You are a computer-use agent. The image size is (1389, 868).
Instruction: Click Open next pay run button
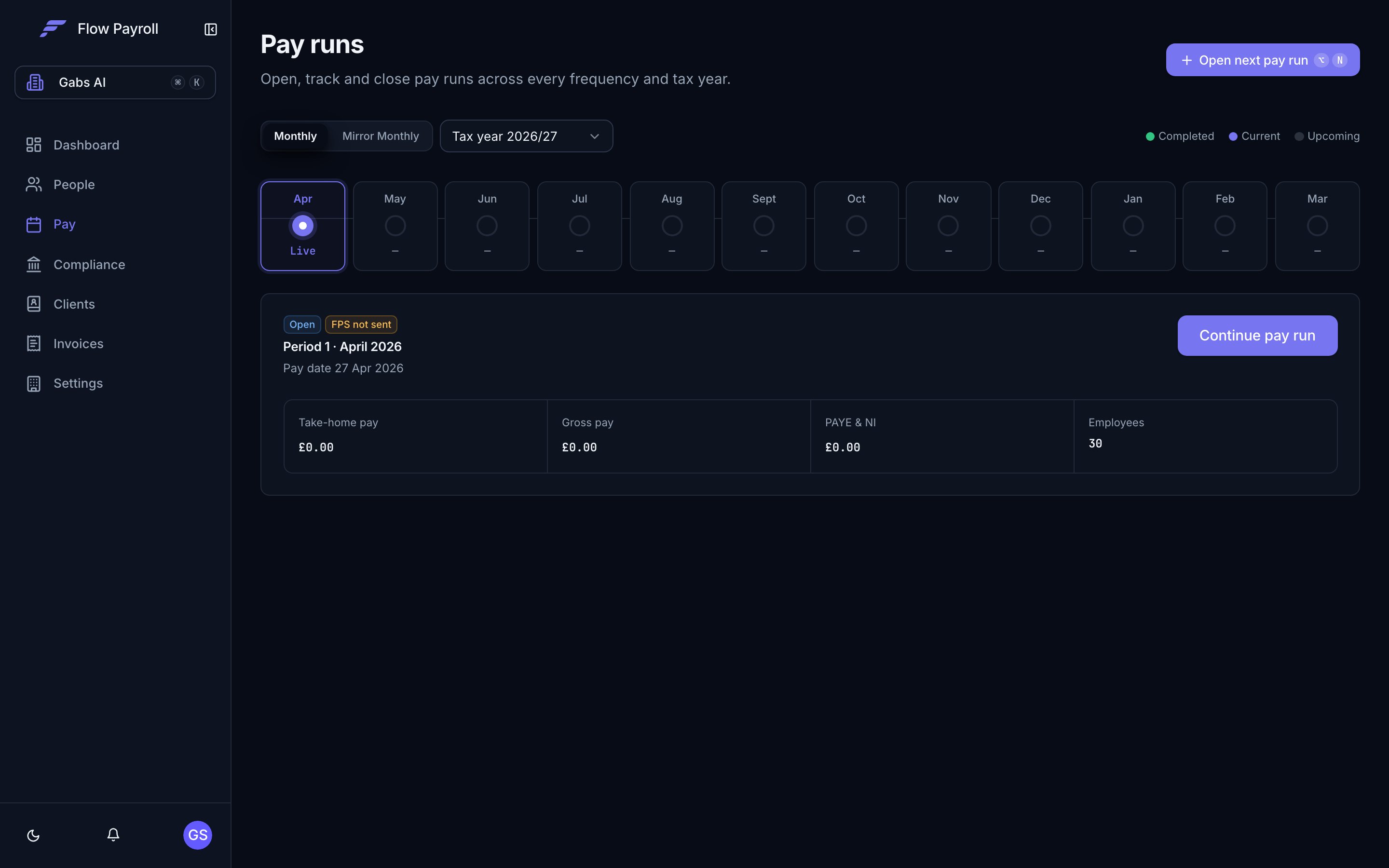coord(1263,60)
